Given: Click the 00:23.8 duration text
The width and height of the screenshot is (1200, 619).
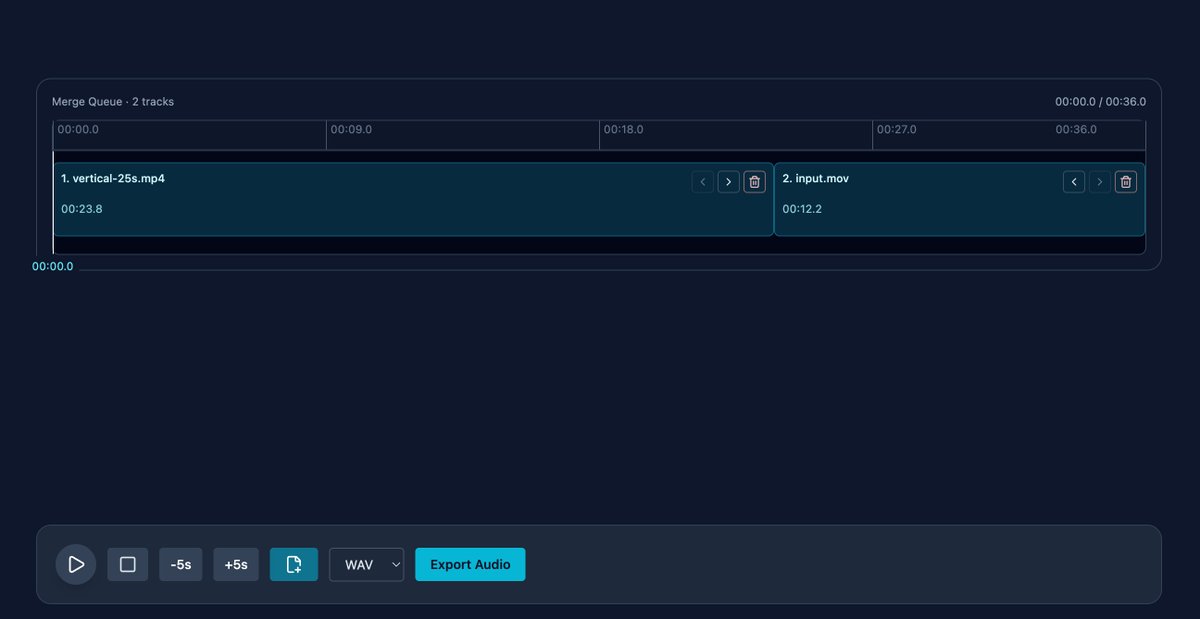Looking at the screenshot, I should point(82,209).
